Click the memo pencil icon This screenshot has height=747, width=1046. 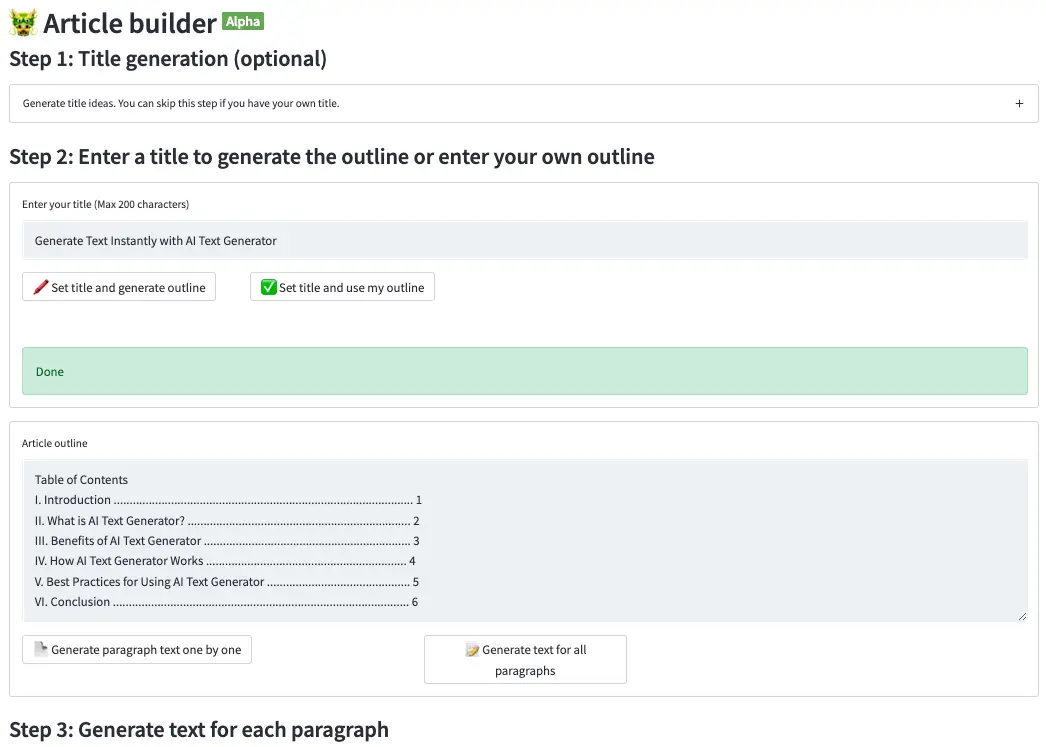click(472, 650)
